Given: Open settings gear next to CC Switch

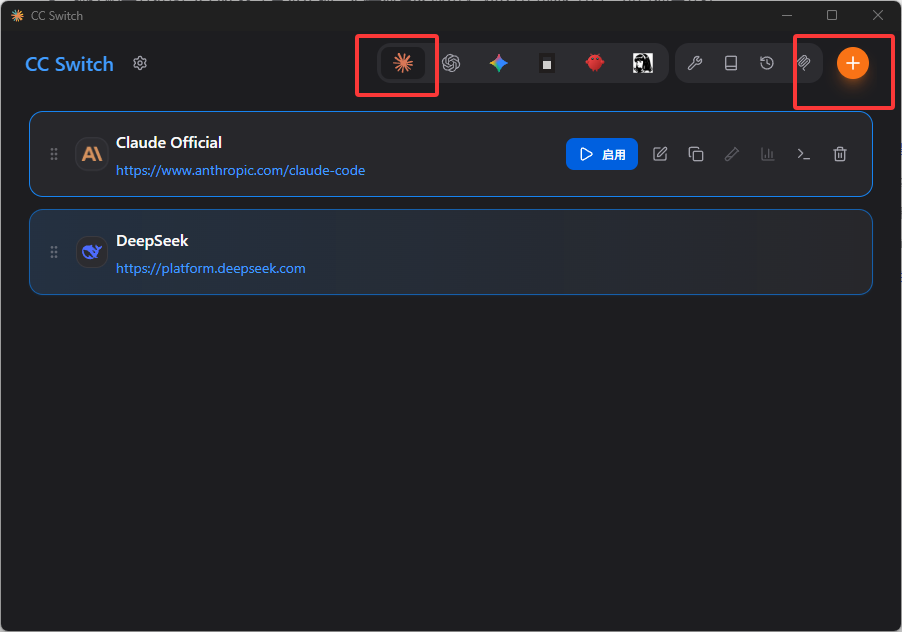Looking at the screenshot, I should (x=140, y=63).
